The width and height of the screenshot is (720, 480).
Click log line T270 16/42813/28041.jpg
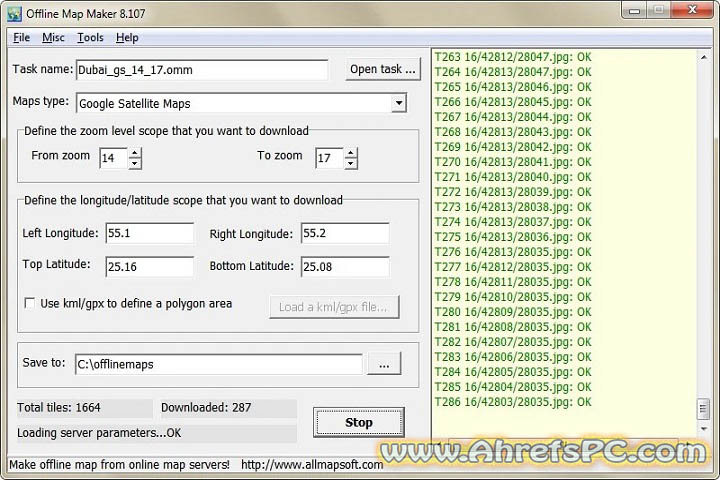pos(513,162)
